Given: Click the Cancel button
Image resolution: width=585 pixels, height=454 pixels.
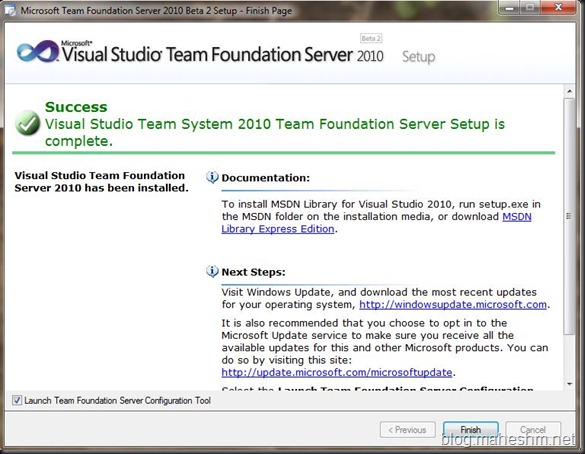Looking at the screenshot, I should point(533,430).
